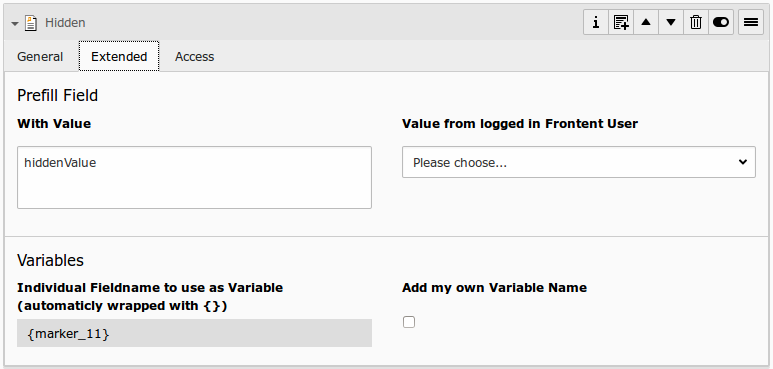Switch to the Access tab
Viewport: 773px width, 369px height.
(x=194, y=57)
